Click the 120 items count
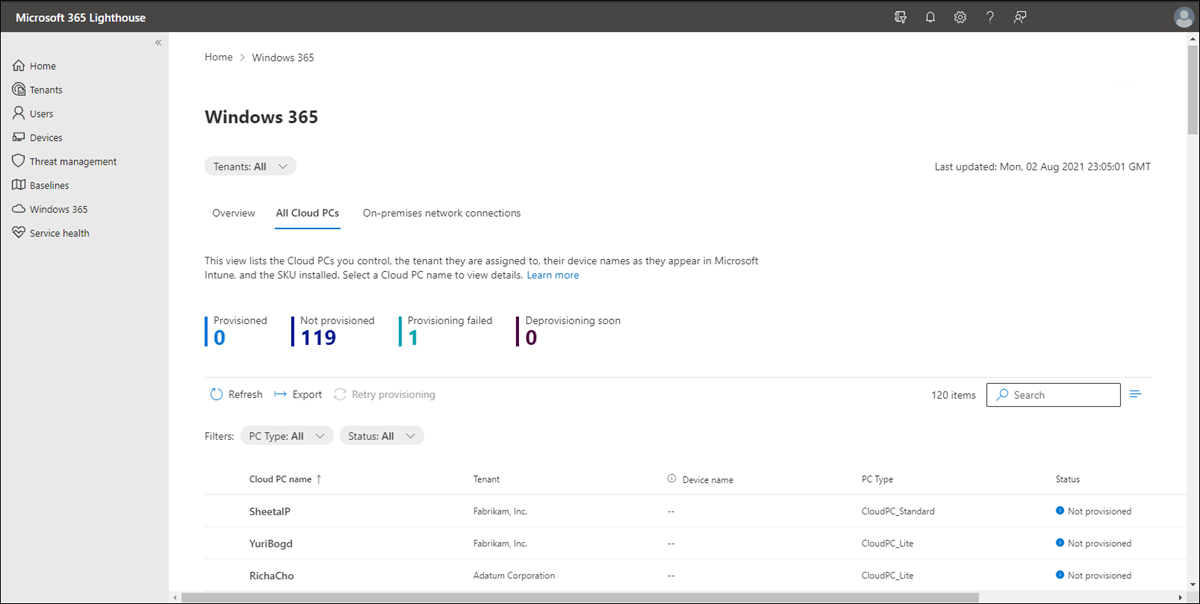Screen dimensions: 1200x604 point(953,395)
